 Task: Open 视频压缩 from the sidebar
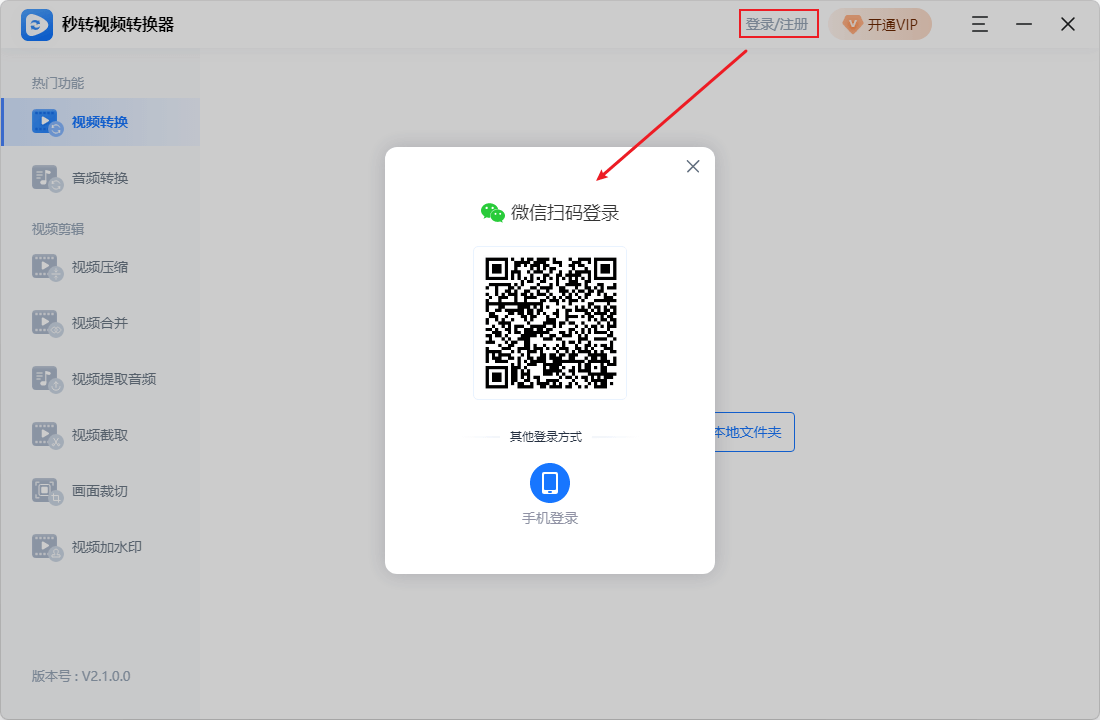(x=101, y=267)
